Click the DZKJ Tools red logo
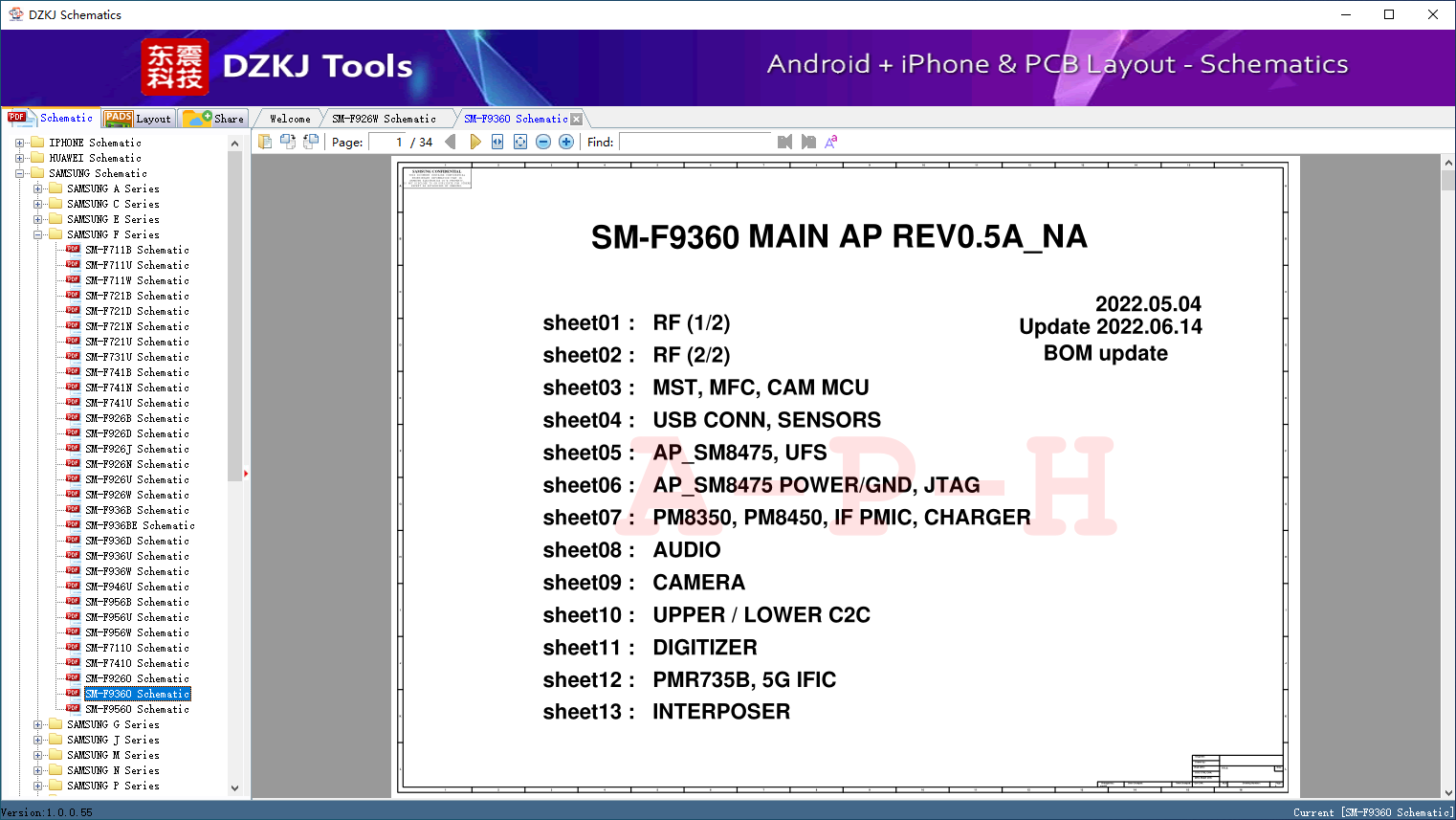Image resolution: width=1456 pixels, height=820 pixels. pyautogui.click(x=175, y=67)
